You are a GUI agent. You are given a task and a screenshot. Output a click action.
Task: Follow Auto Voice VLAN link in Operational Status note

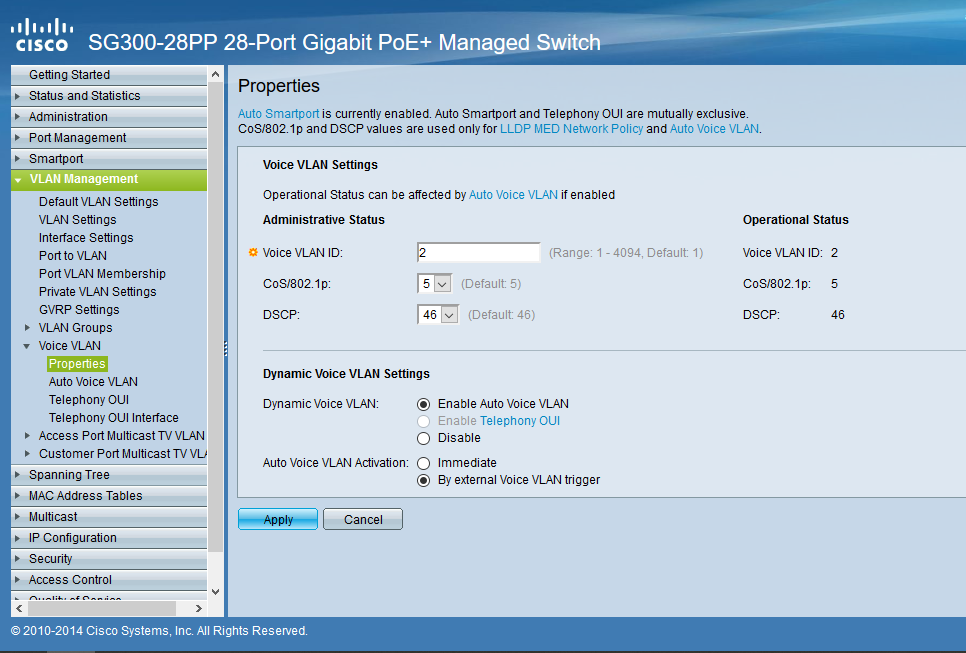click(513, 195)
